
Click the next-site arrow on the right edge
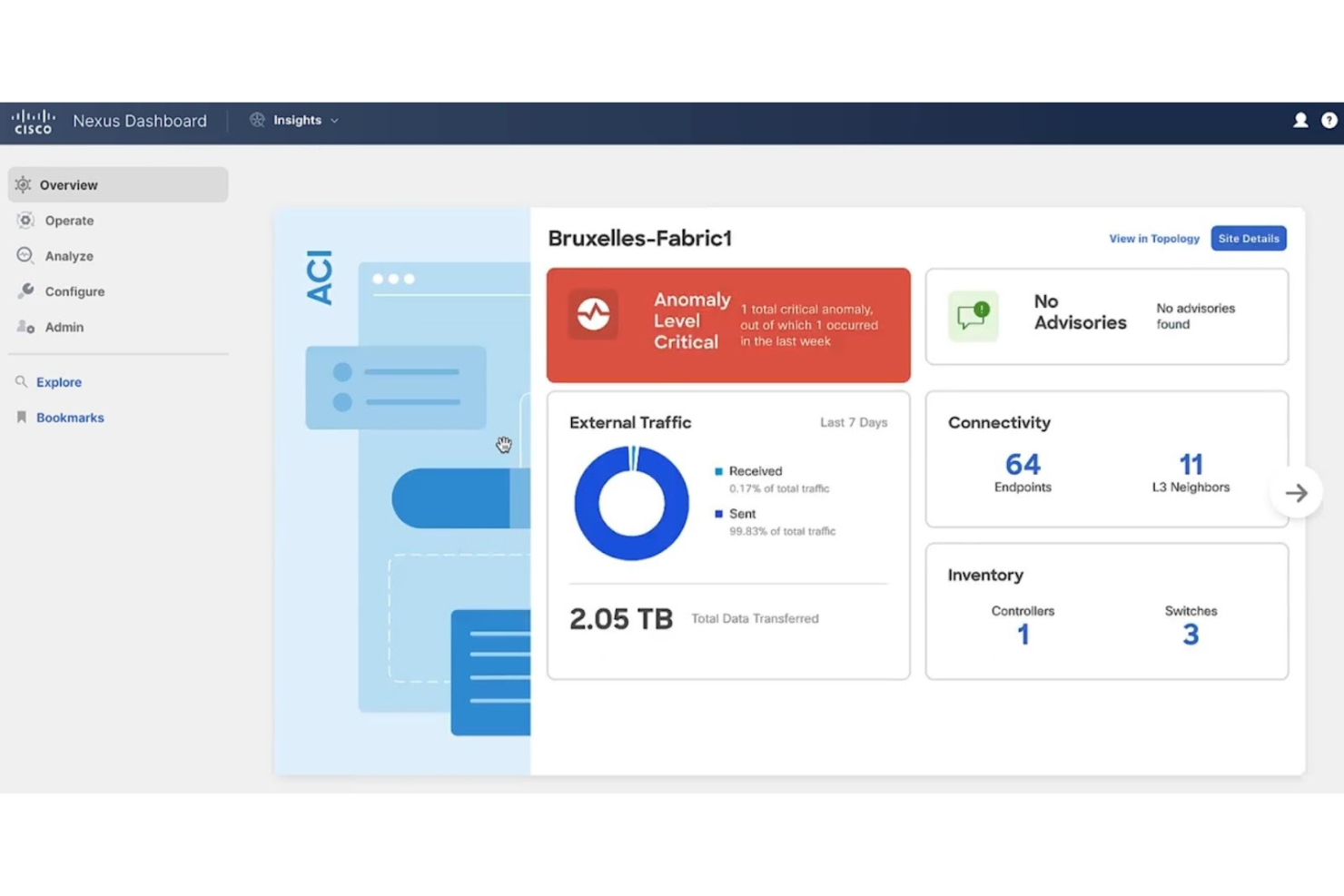1296,492
